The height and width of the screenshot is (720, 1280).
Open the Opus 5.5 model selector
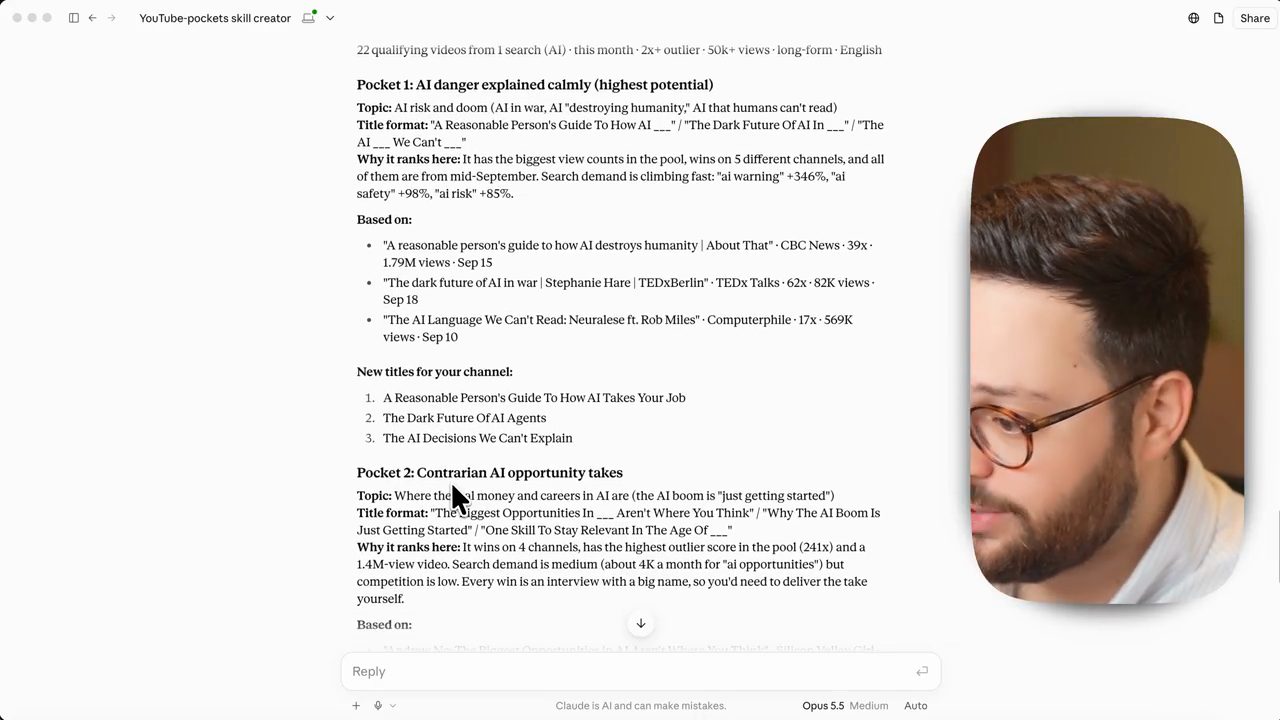pos(823,705)
